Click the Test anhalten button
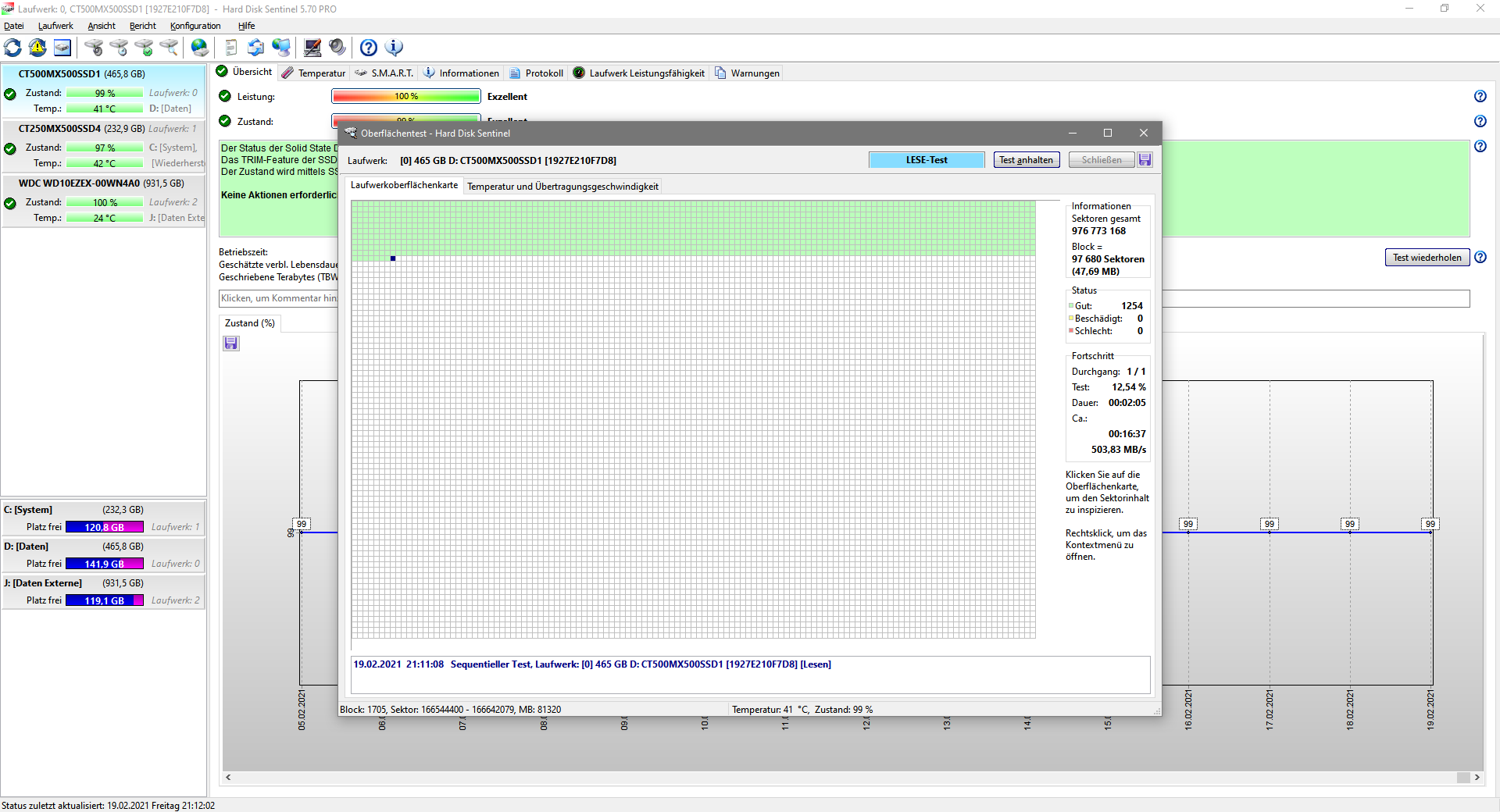 [1027, 160]
